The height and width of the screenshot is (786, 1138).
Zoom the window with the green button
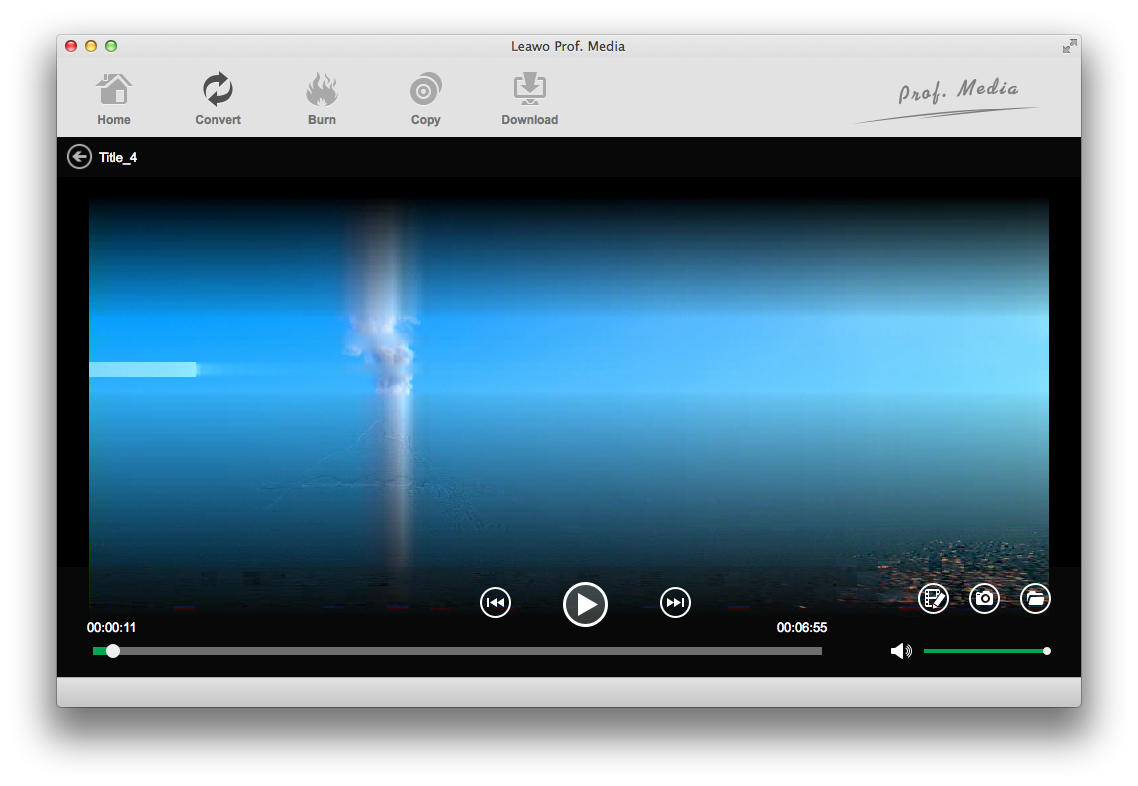pyautogui.click(x=111, y=46)
